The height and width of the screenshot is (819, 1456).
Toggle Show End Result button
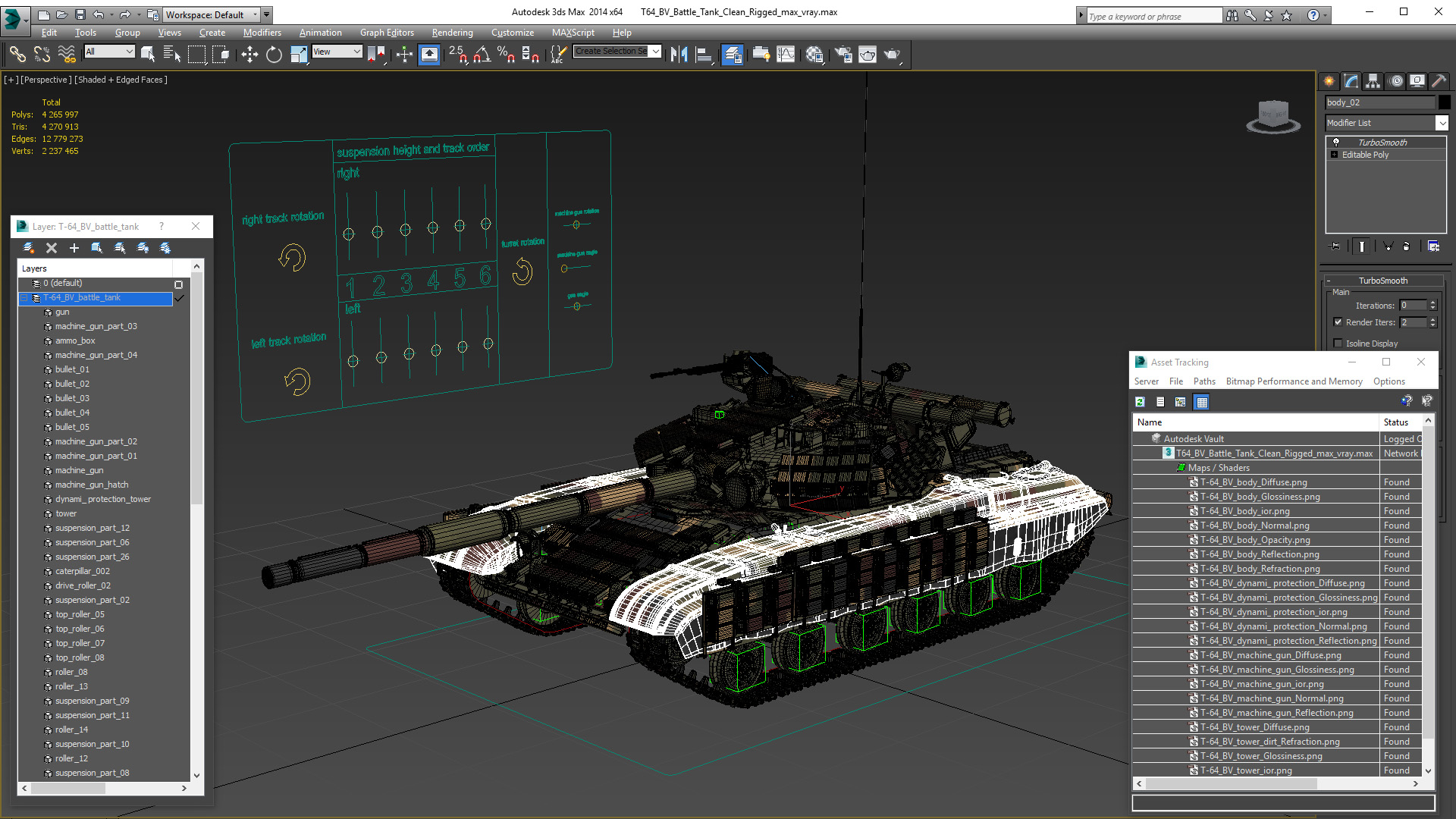click(x=1362, y=246)
